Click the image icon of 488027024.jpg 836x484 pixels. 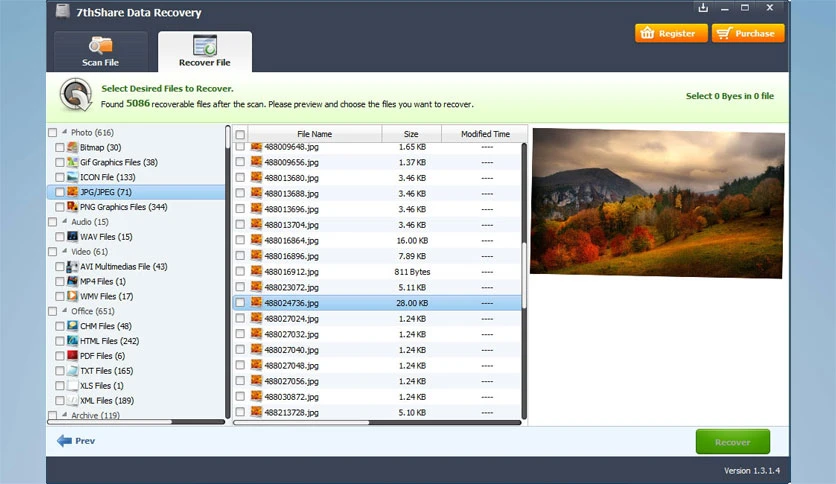[x=256, y=318]
